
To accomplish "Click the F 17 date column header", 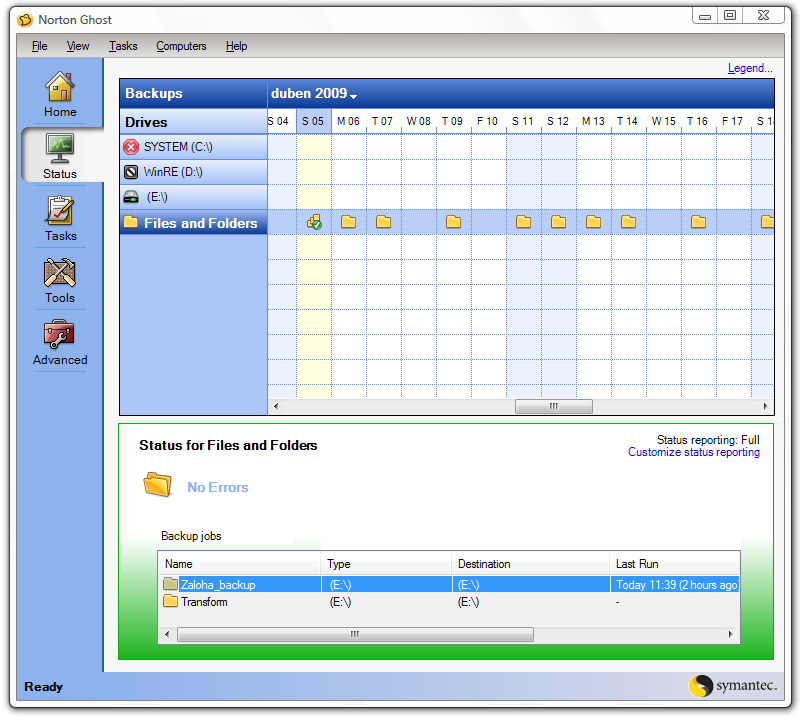I will (733, 121).
